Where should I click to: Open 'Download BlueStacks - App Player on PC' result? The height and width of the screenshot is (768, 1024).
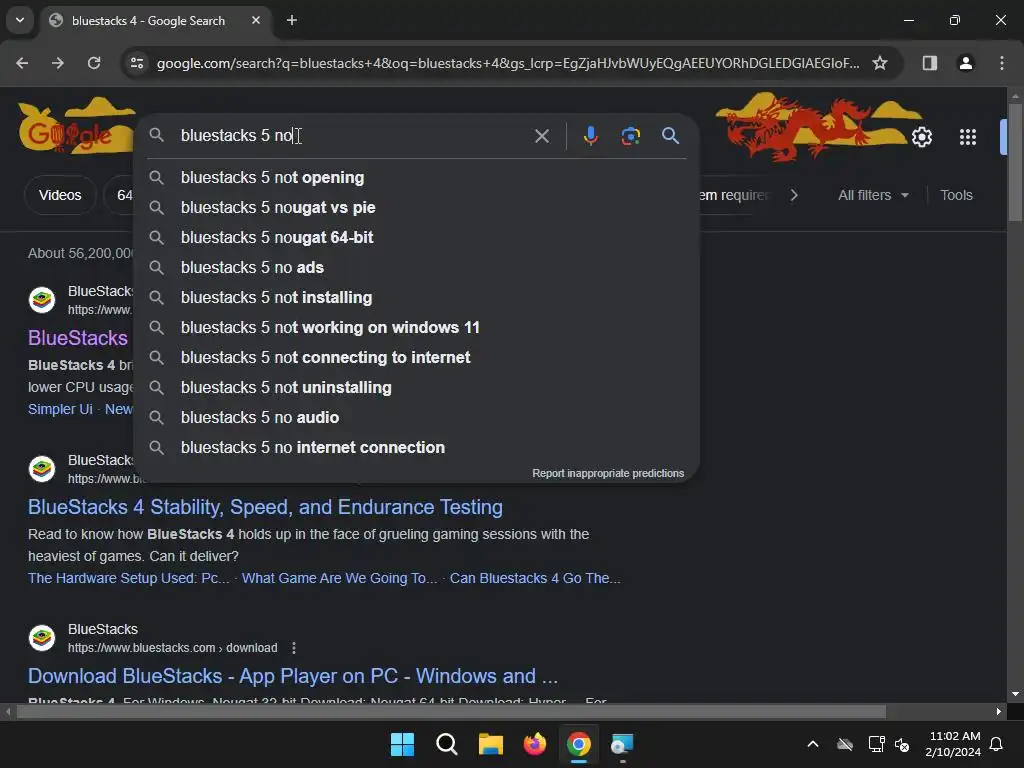[293, 676]
